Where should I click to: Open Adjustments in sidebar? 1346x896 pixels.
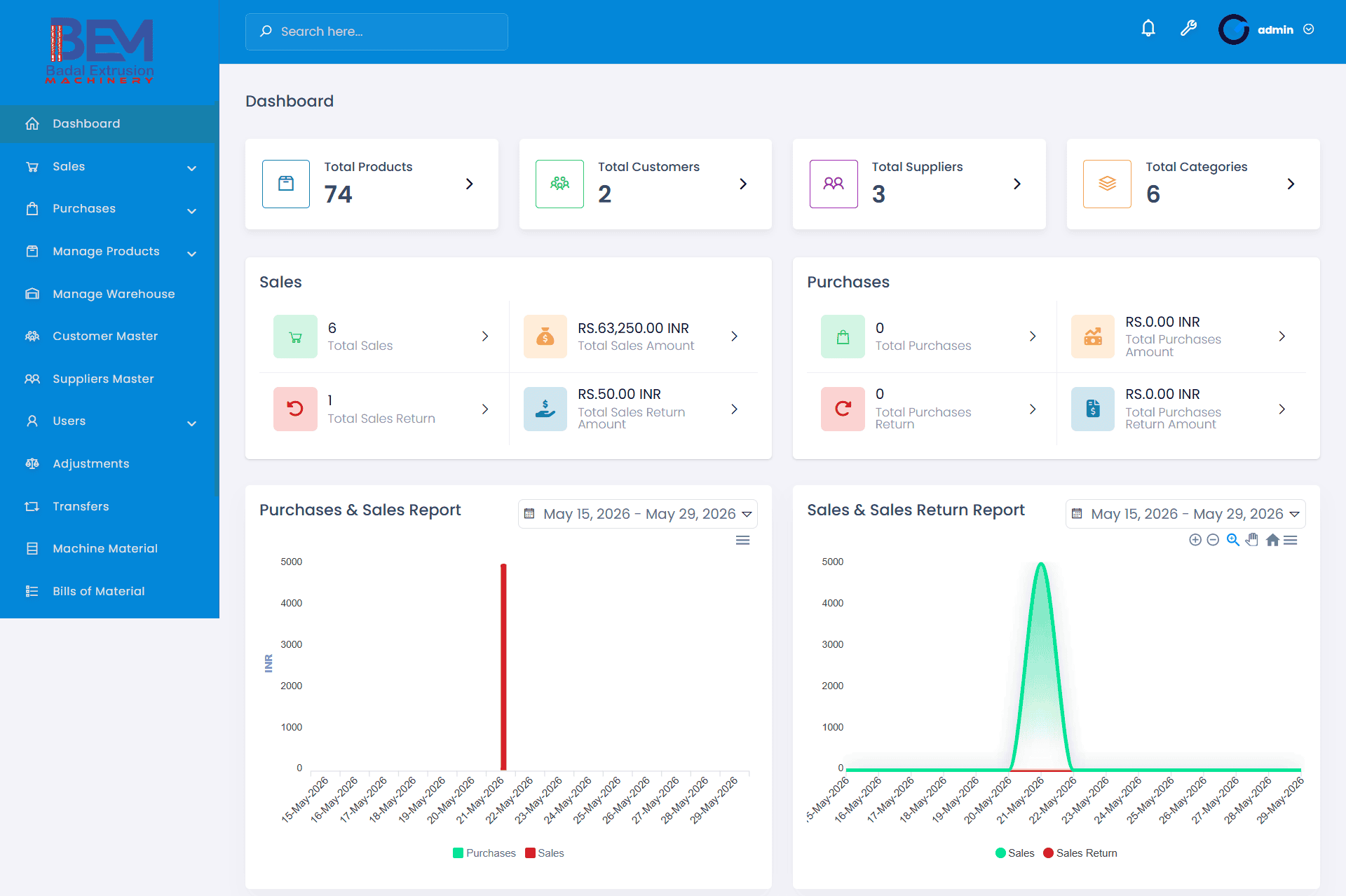click(109, 463)
